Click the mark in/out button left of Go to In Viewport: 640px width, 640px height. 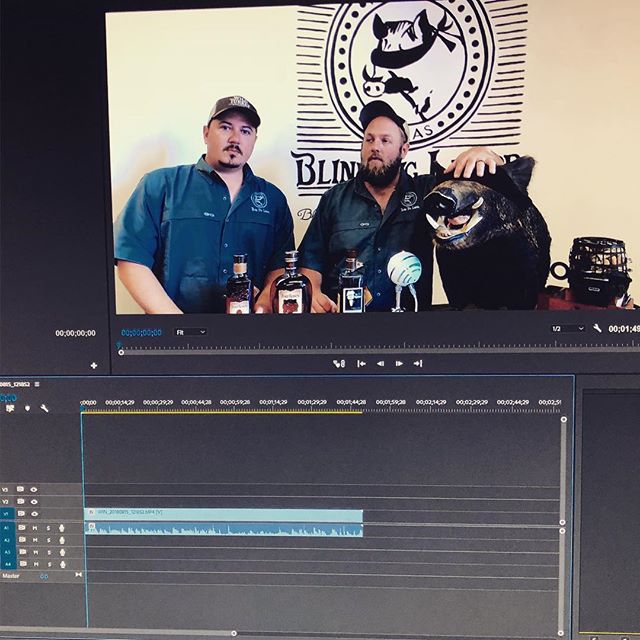click(x=339, y=363)
